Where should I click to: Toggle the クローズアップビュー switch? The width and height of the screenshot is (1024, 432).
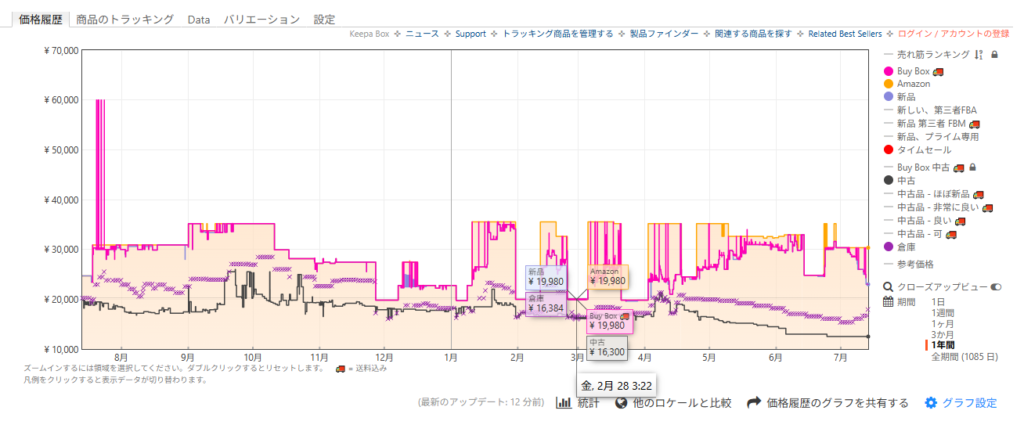[995, 286]
